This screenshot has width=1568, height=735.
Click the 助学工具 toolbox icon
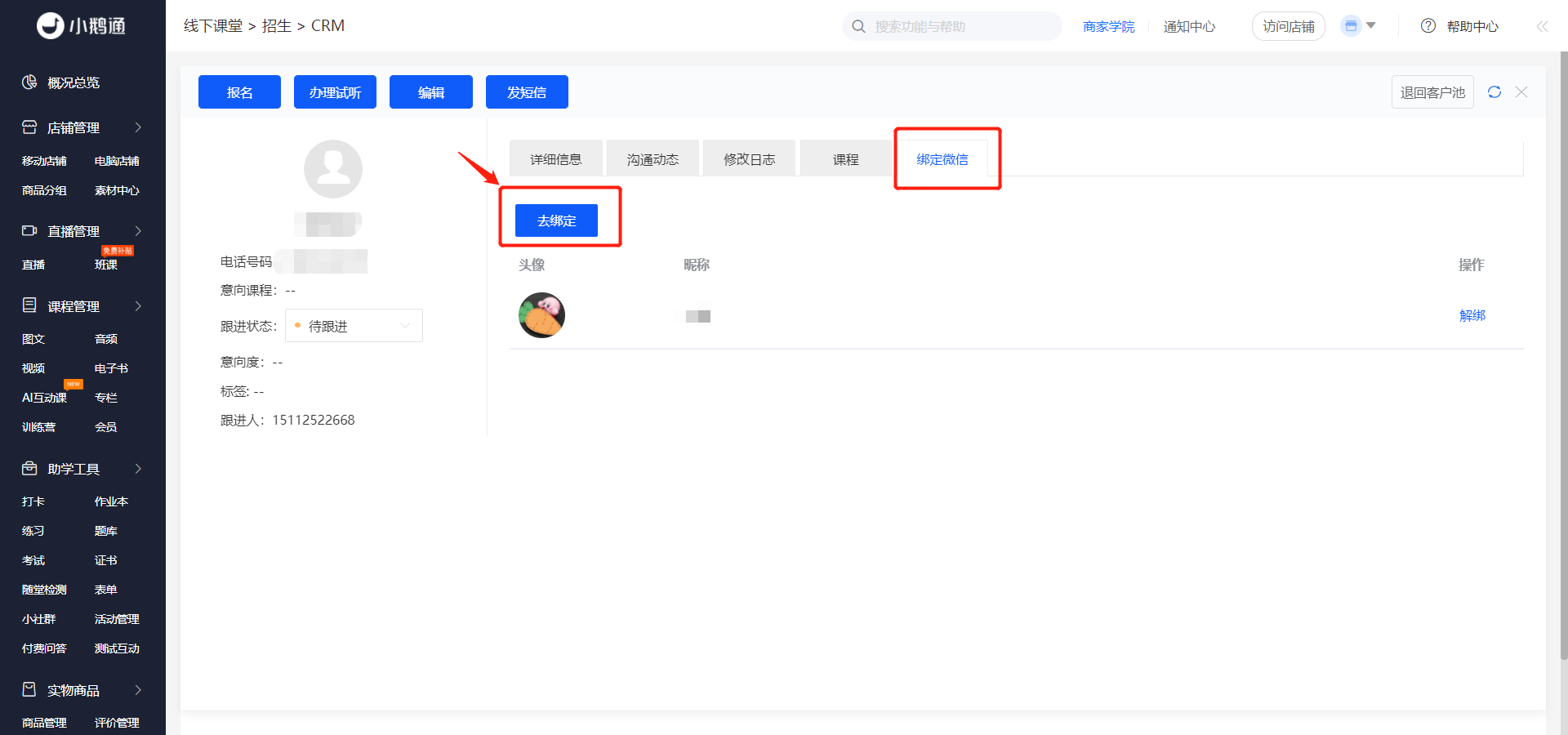pyautogui.click(x=29, y=469)
